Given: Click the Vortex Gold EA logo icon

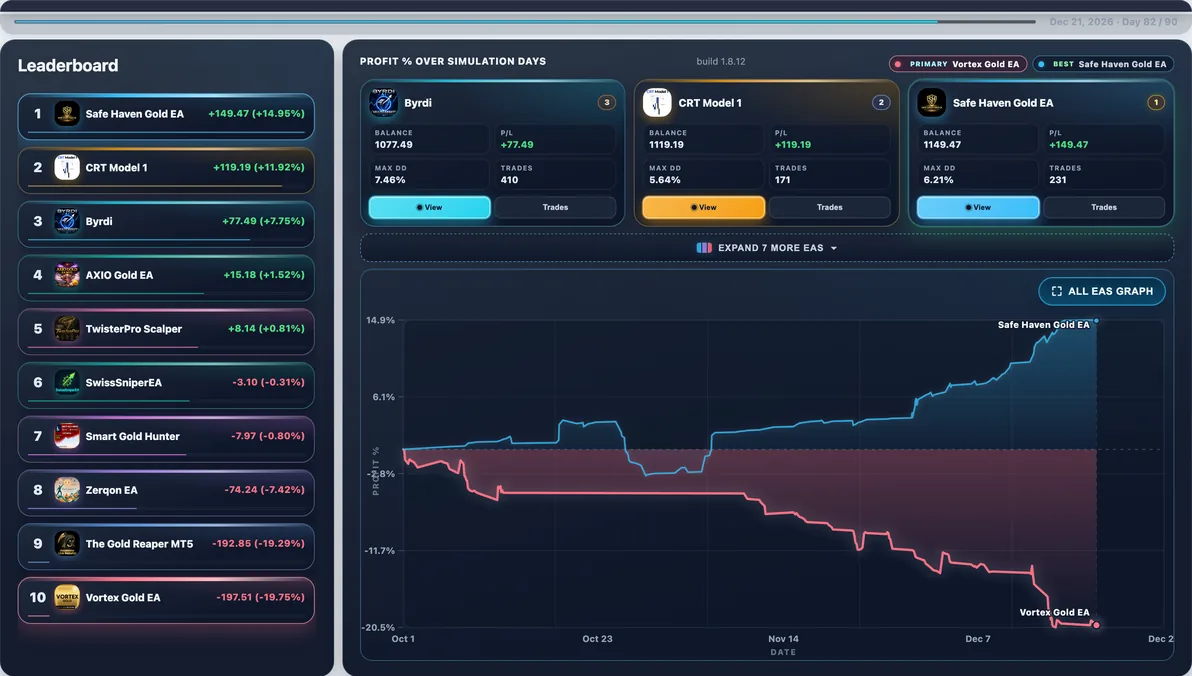Looking at the screenshot, I should click(67, 598).
